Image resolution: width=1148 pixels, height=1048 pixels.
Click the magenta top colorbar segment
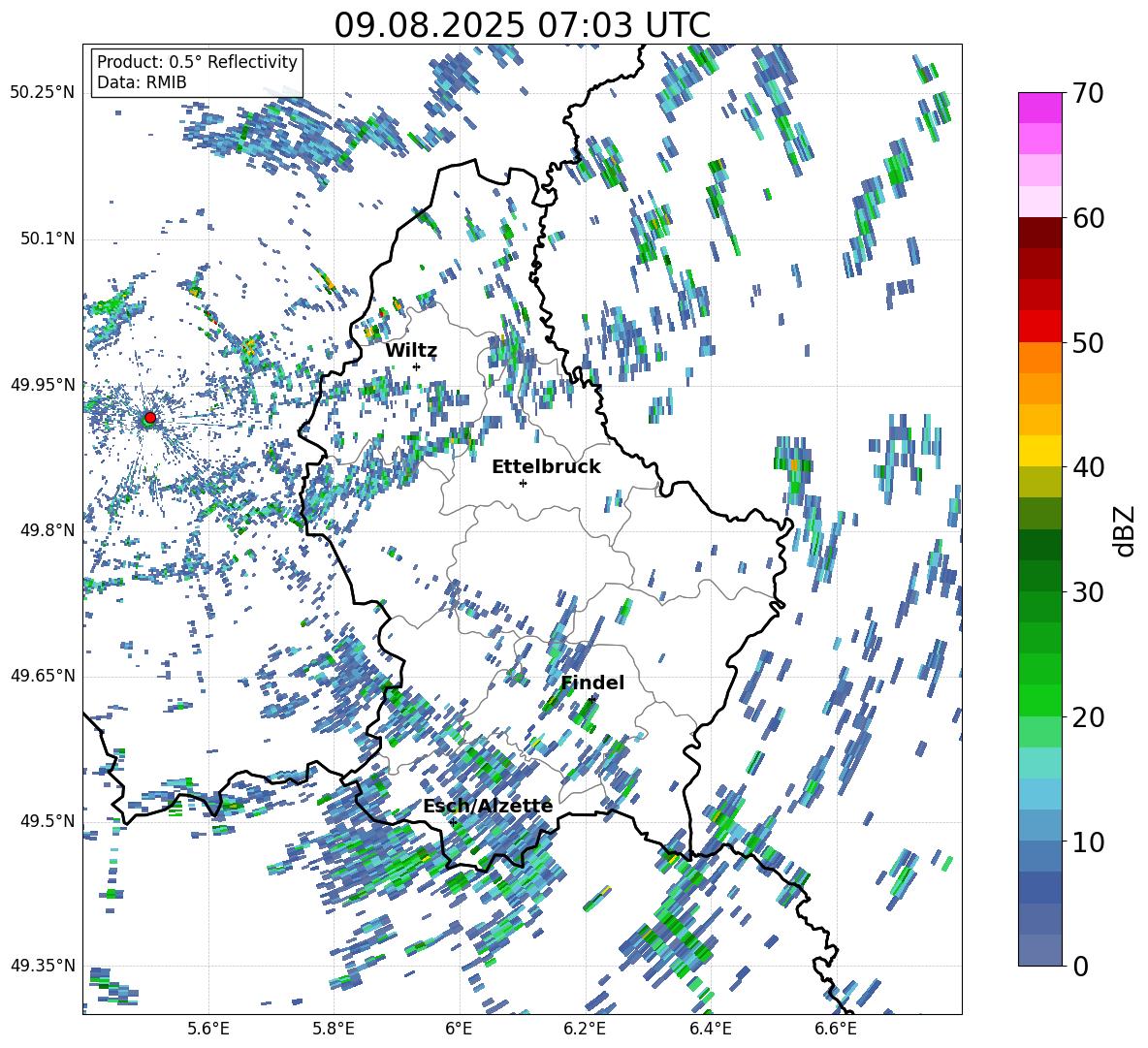tap(1040, 108)
